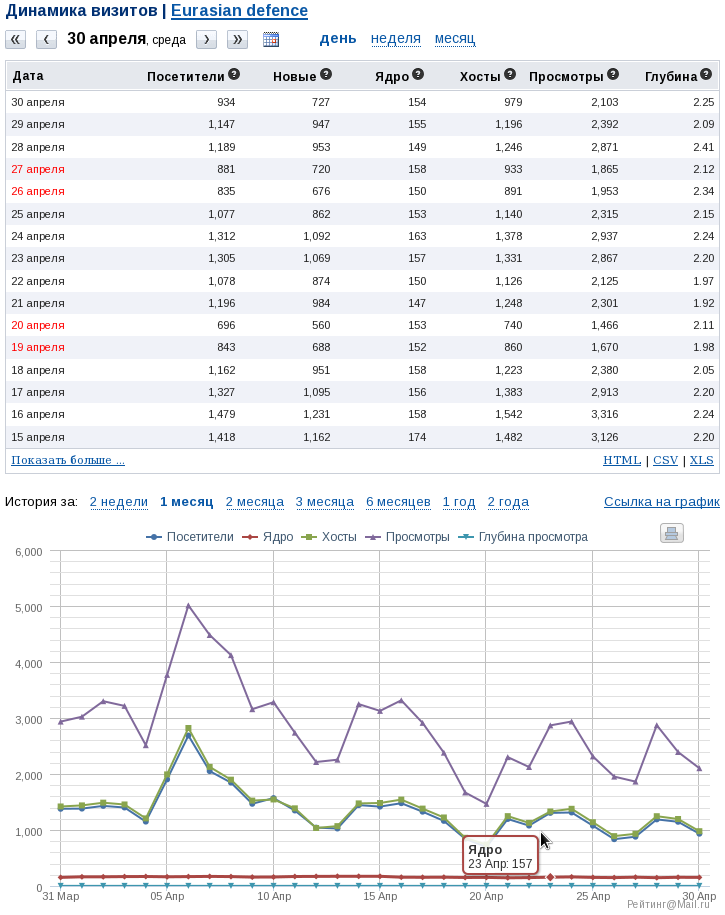
Task: Select 2 недели history range
Action: (119, 502)
